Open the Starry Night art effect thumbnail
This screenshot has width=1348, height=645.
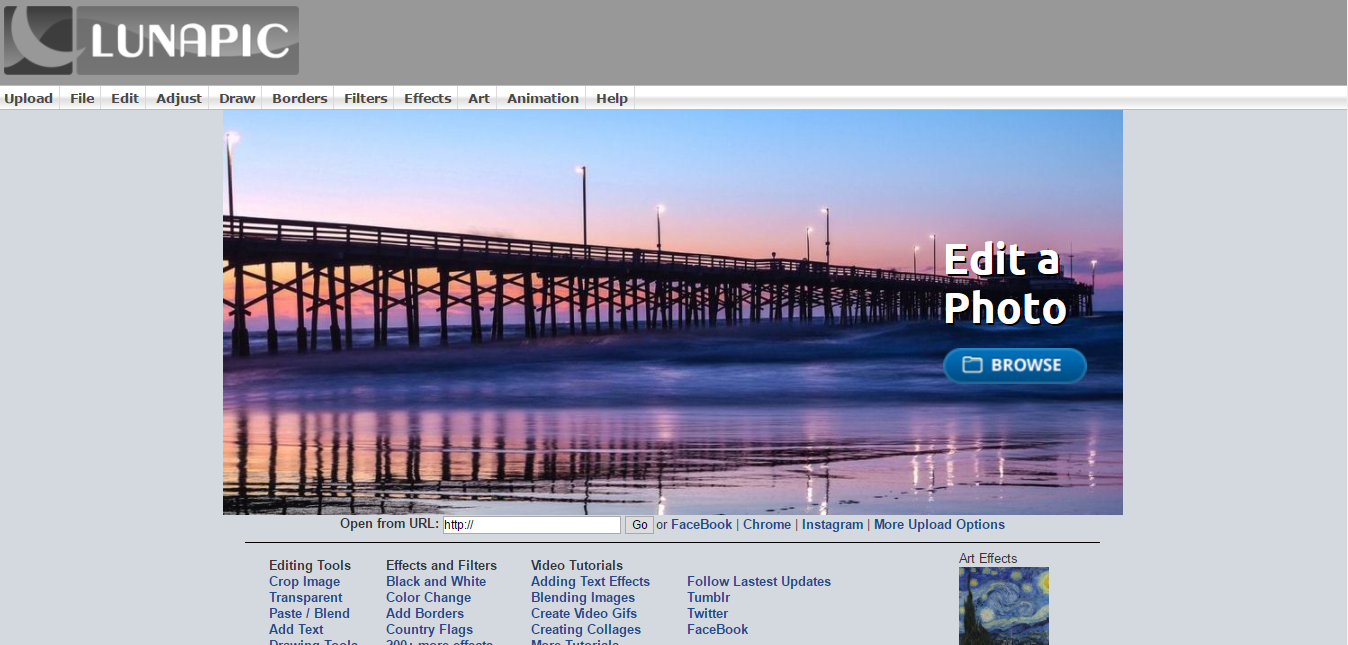1003,606
